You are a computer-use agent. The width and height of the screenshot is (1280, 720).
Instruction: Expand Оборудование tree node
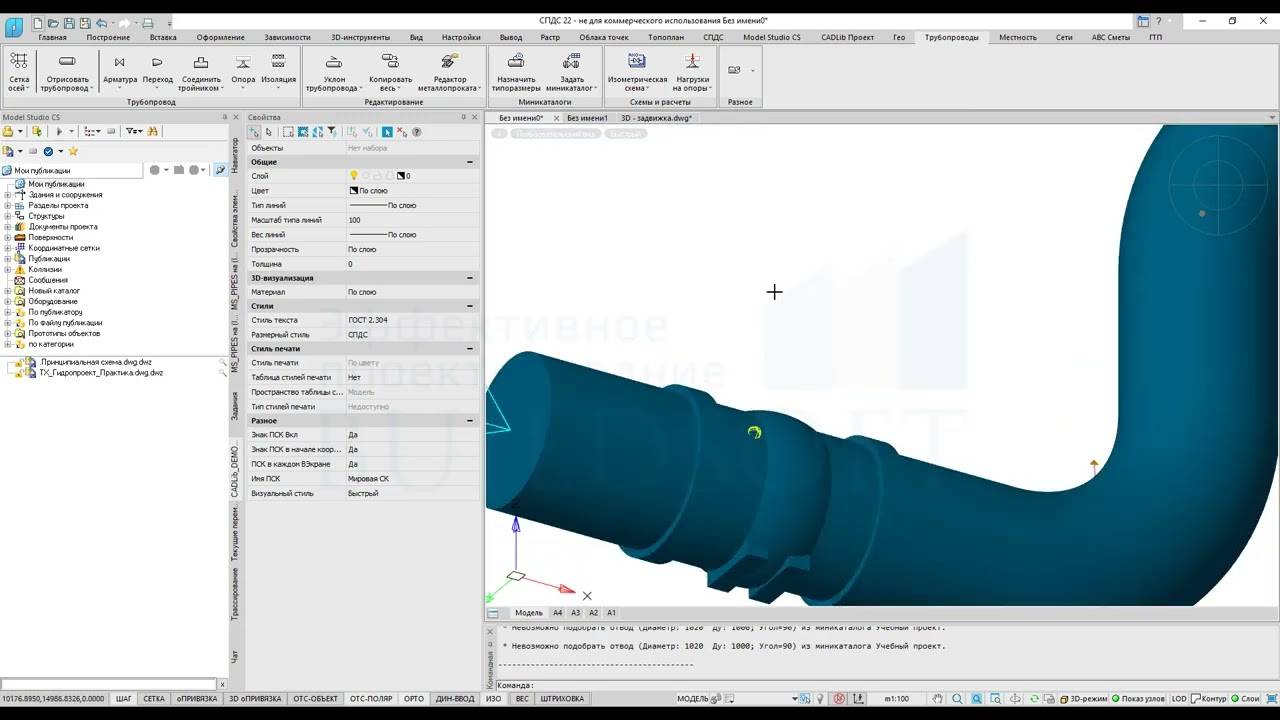pos(8,301)
